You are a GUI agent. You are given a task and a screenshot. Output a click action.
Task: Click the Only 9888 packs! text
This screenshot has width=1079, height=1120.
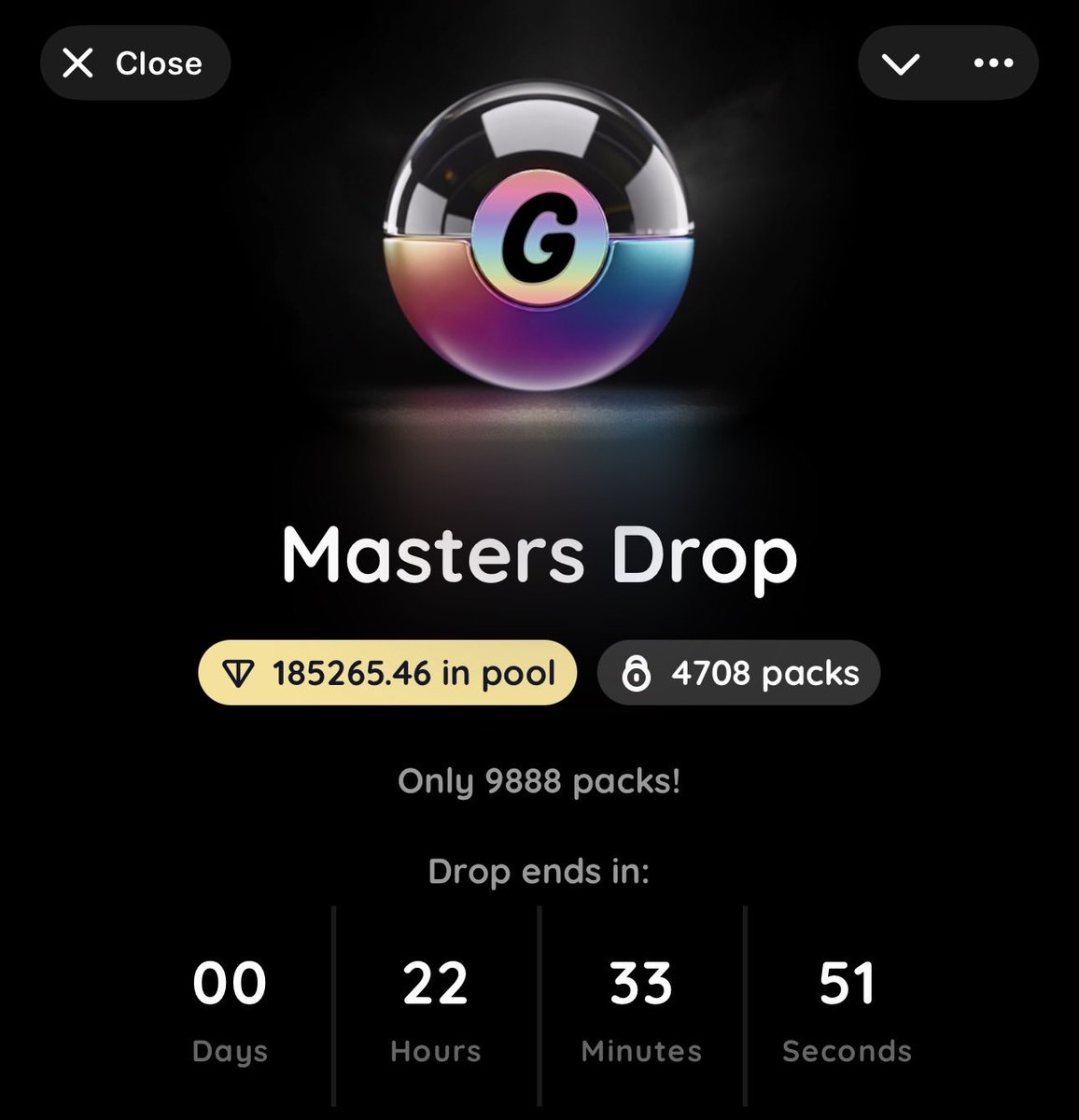tap(539, 780)
